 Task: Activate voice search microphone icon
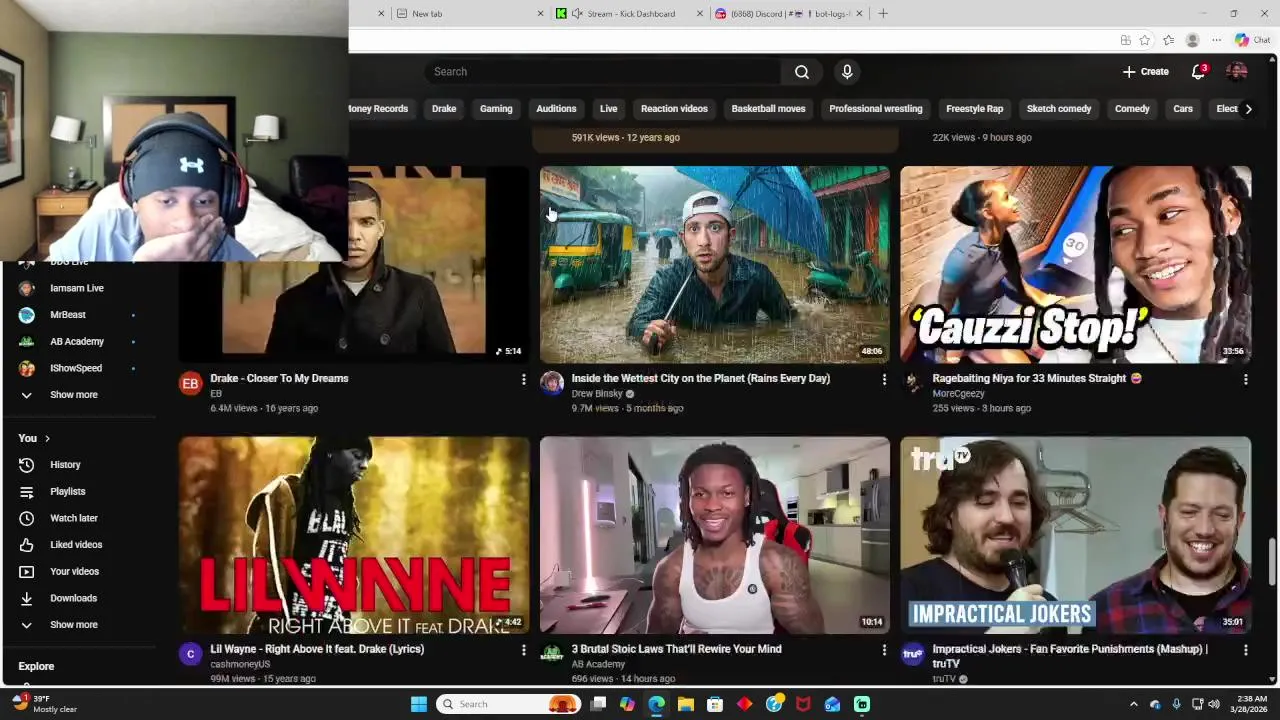coord(847,72)
